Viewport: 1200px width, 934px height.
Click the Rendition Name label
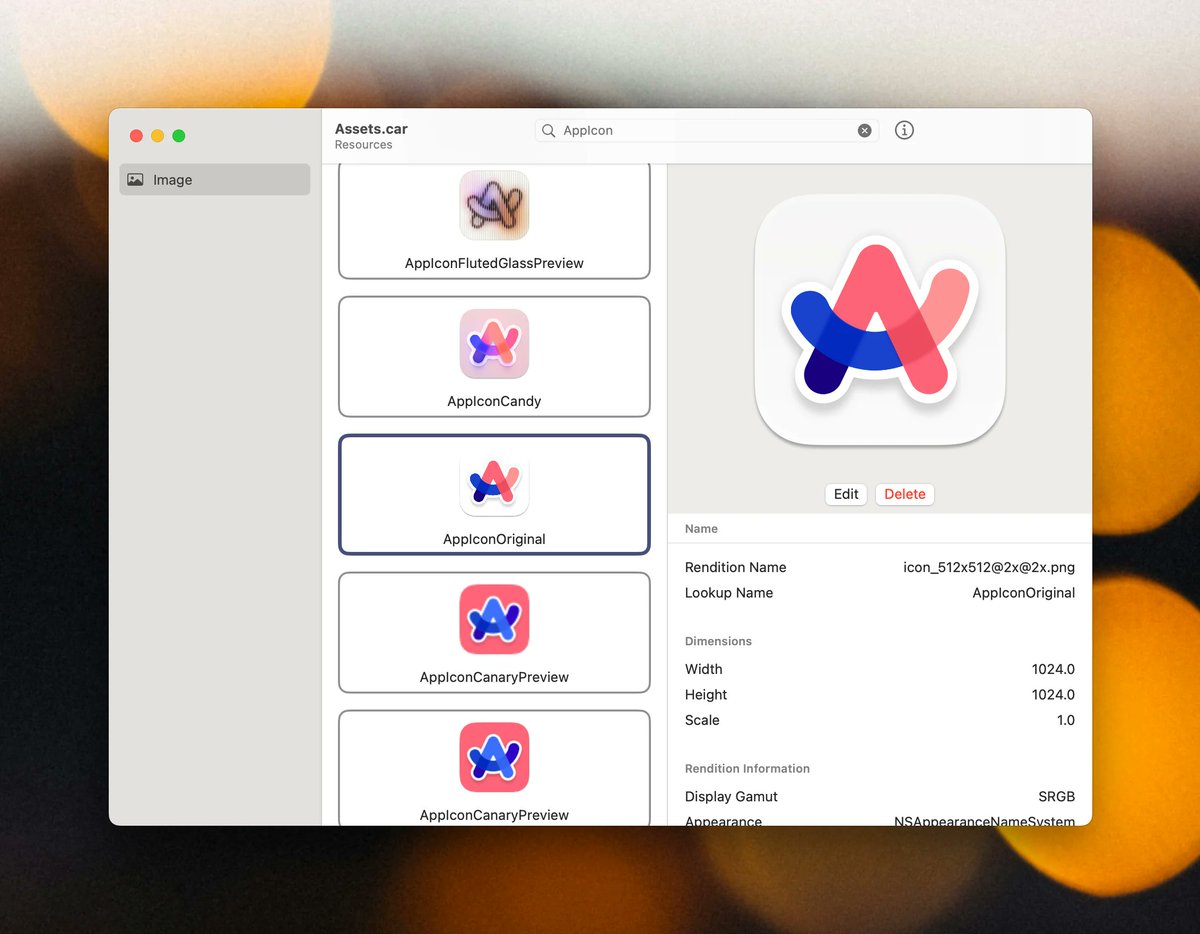point(735,567)
